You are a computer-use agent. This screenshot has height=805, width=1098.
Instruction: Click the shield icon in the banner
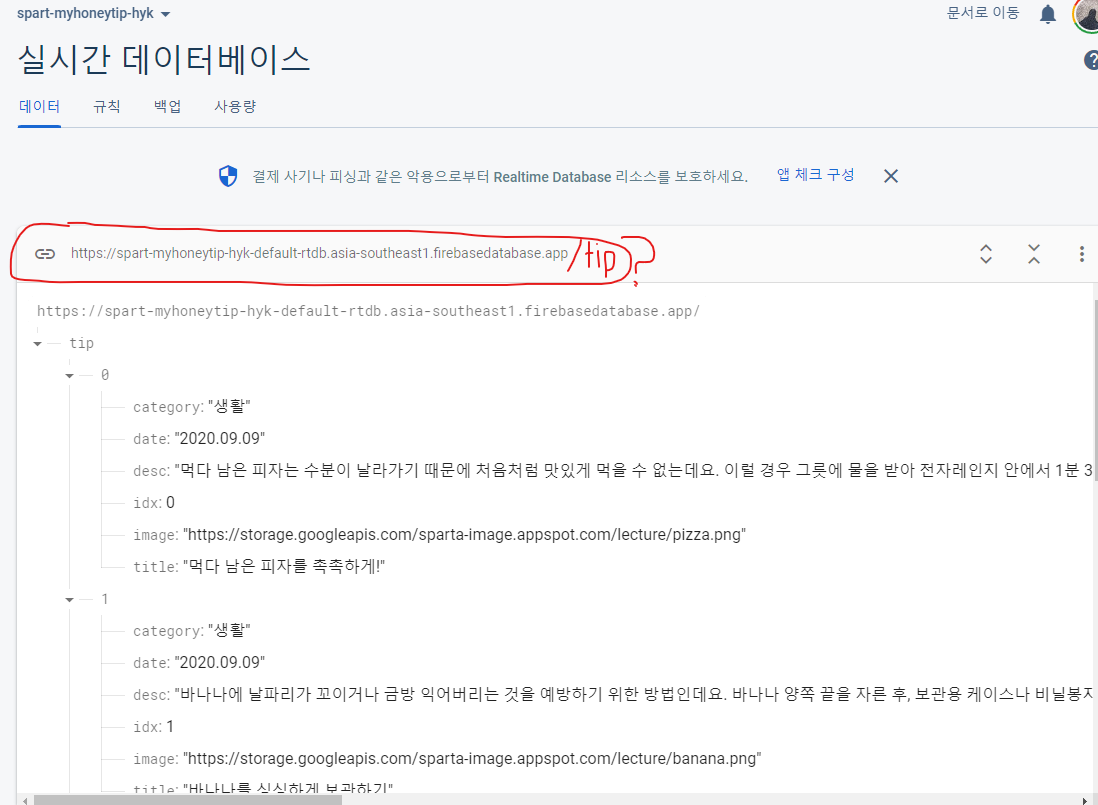pyautogui.click(x=228, y=176)
